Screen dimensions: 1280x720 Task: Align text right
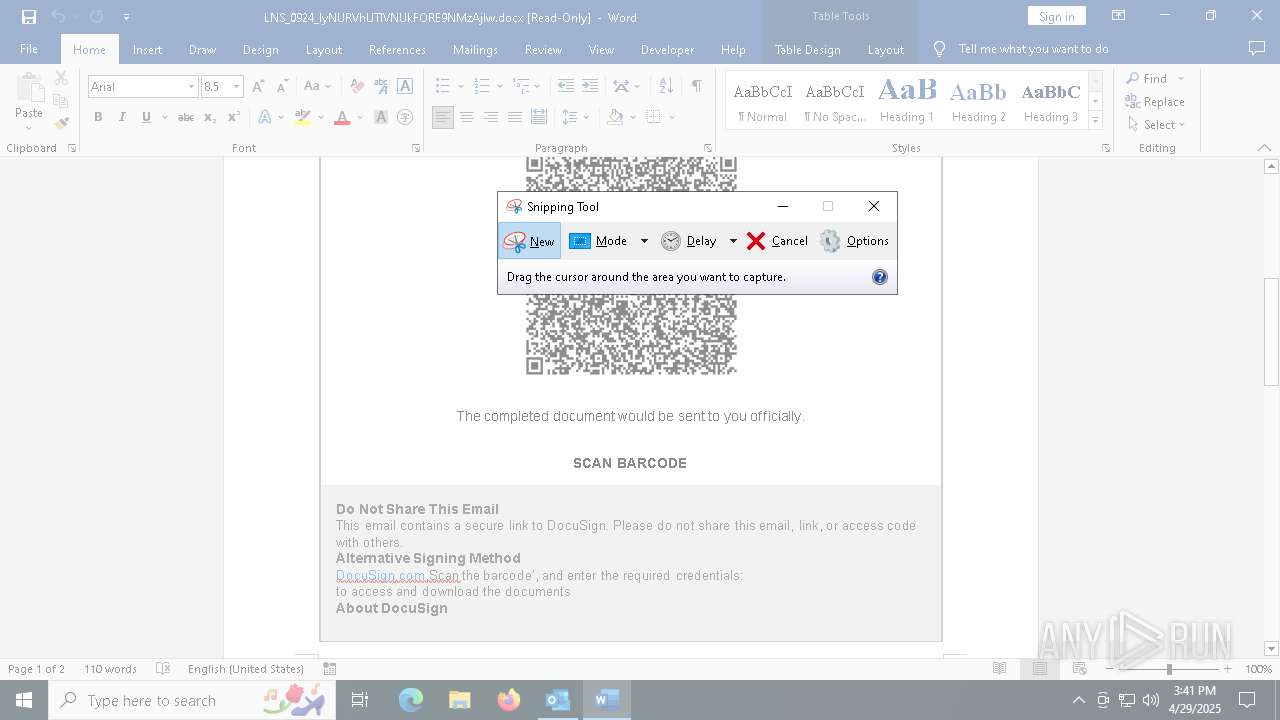[x=491, y=117]
